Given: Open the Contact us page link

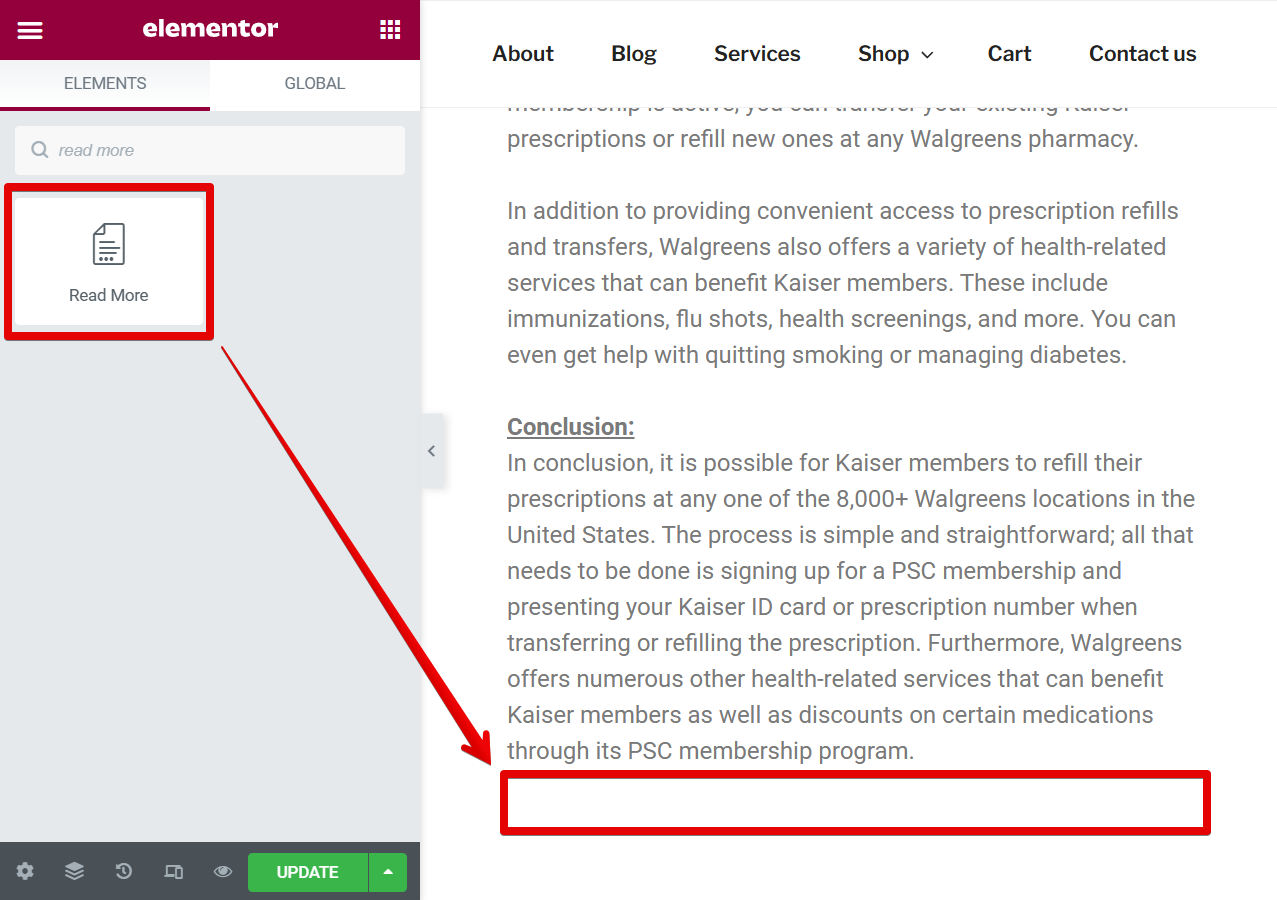Looking at the screenshot, I should [x=1142, y=54].
